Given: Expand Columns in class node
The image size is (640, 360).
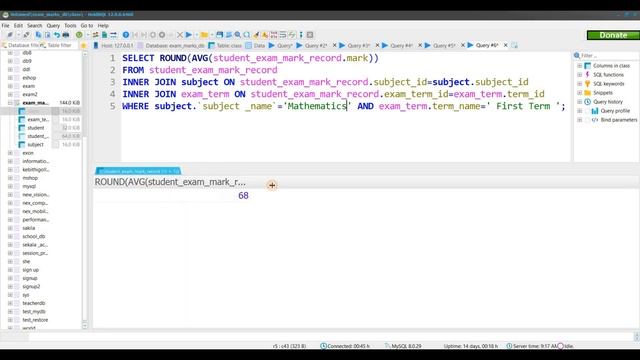Looking at the screenshot, I should (x=580, y=66).
